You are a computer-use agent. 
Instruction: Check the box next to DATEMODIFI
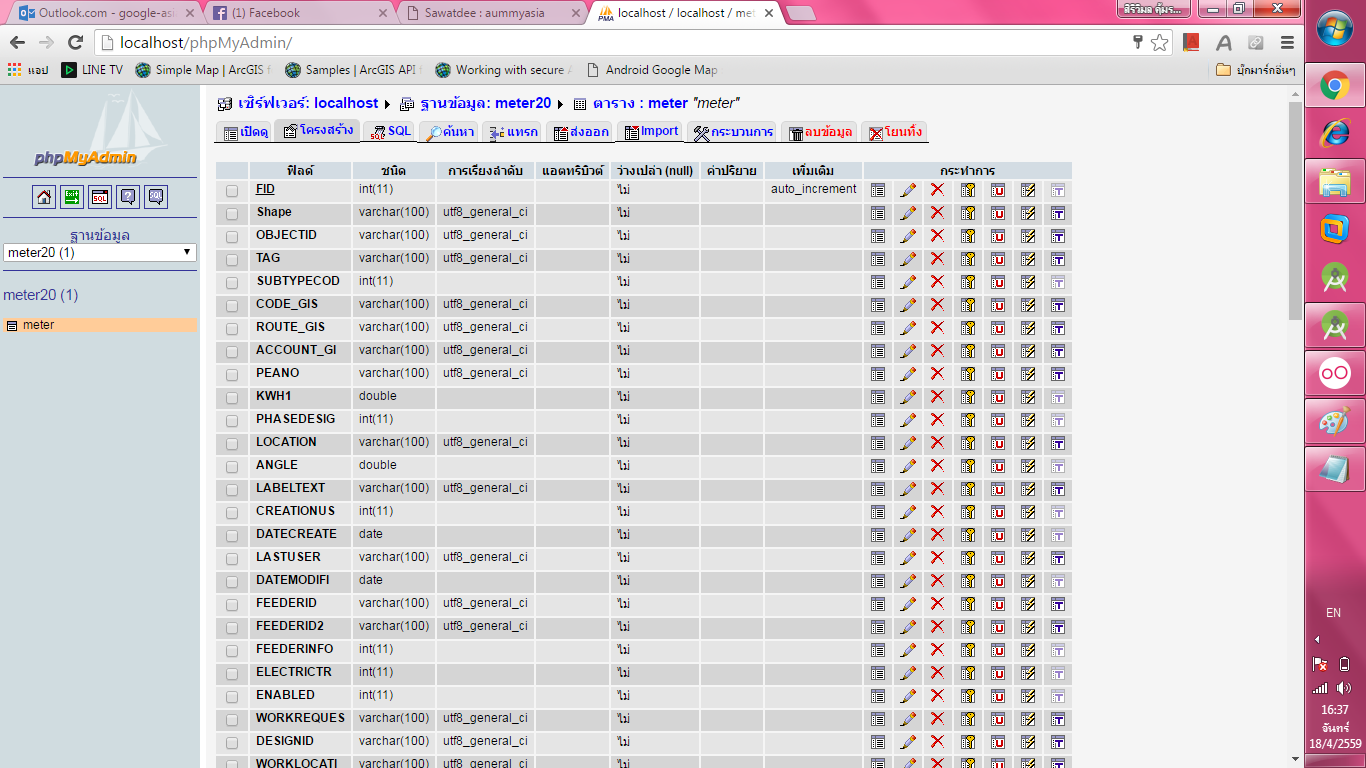click(x=232, y=581)
